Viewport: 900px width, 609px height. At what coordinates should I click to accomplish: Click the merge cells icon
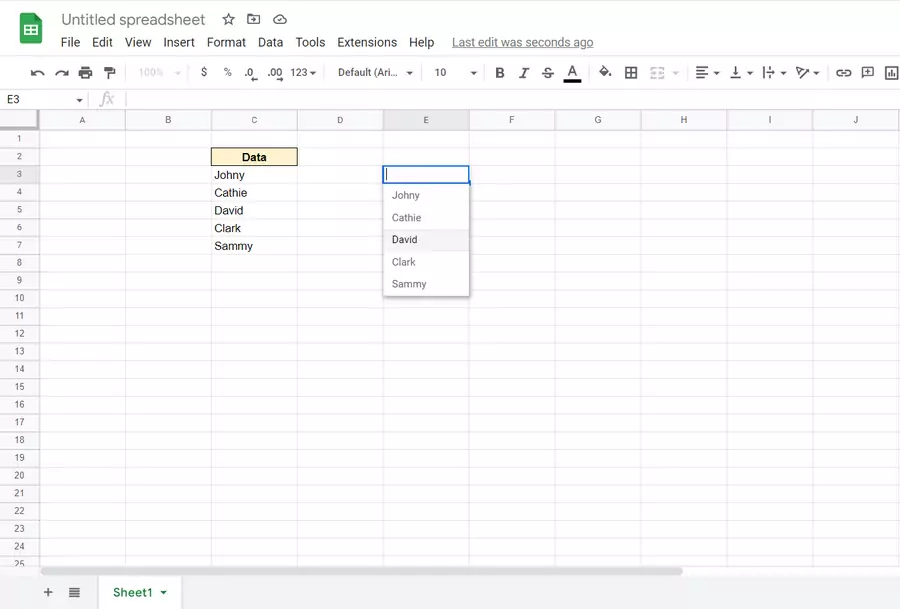[x=657, y=73]
